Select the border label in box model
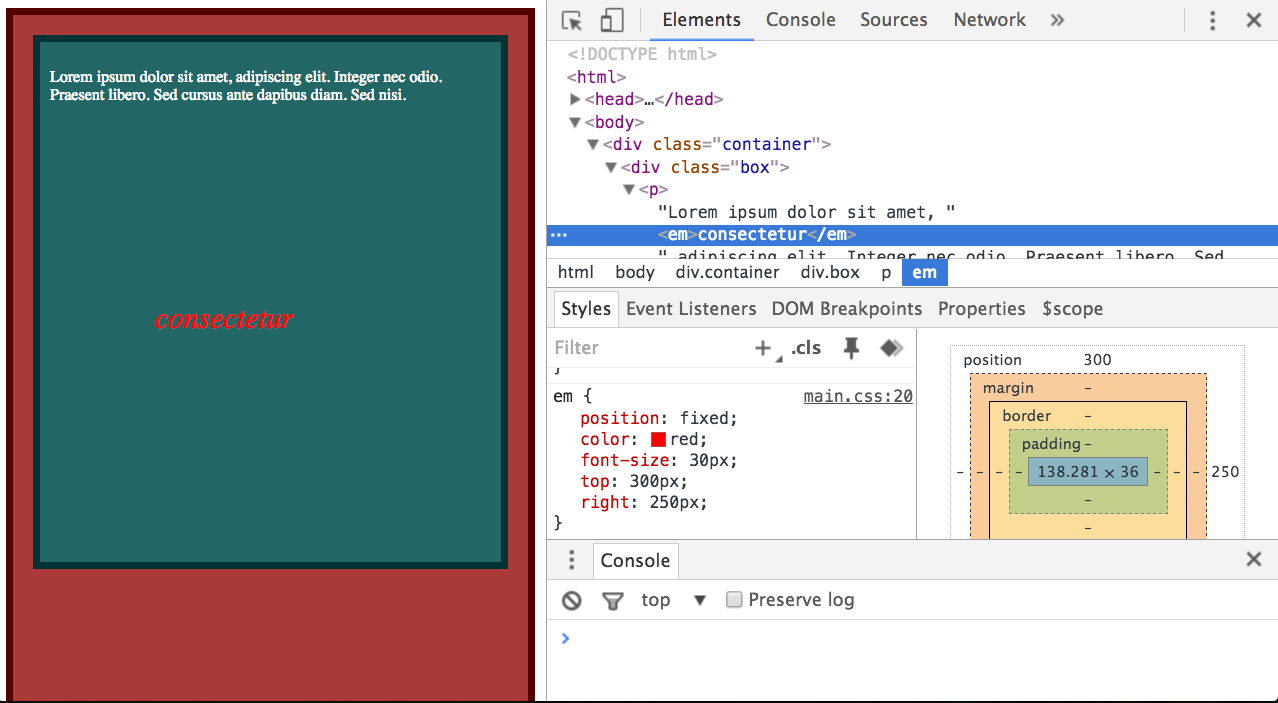This screenshot has width=1278, height=703. coord(1026,416)
